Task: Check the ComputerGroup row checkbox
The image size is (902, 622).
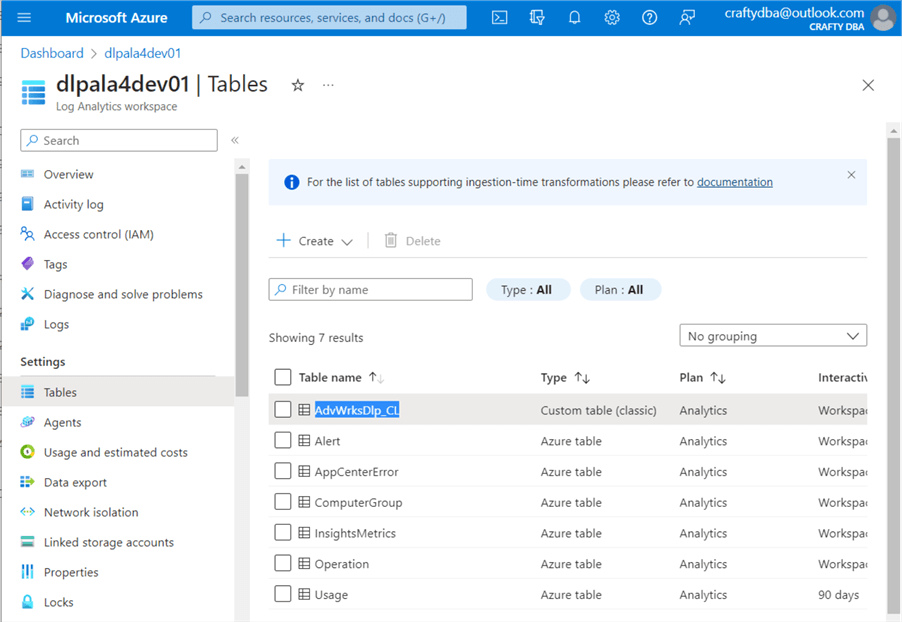Action: click(282, 502)
